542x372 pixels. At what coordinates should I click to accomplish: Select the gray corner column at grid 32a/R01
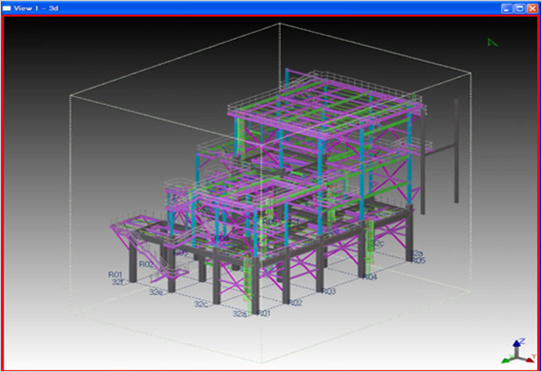point(255,285)
